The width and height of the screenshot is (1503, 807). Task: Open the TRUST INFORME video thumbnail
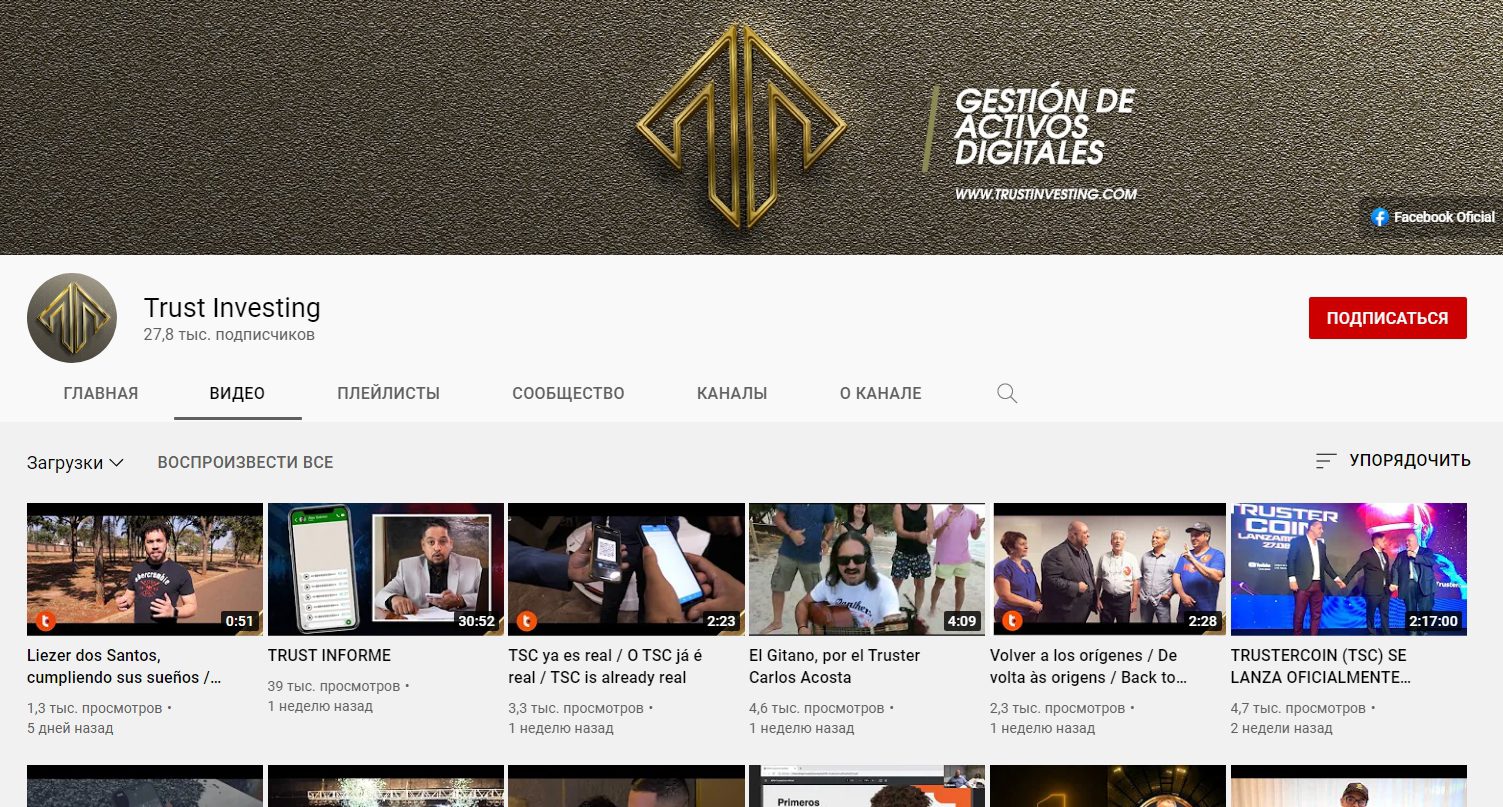[x=386, y=569]
